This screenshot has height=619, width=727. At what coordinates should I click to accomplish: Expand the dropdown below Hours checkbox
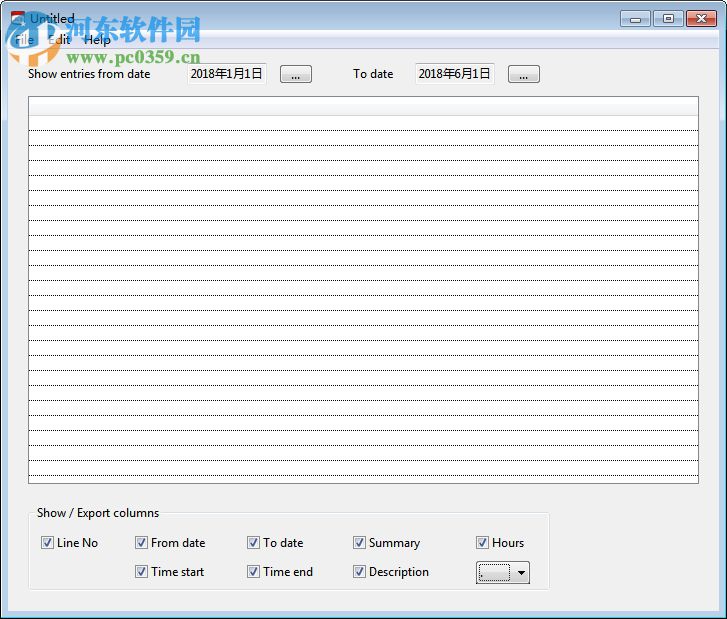click(503, 573)
